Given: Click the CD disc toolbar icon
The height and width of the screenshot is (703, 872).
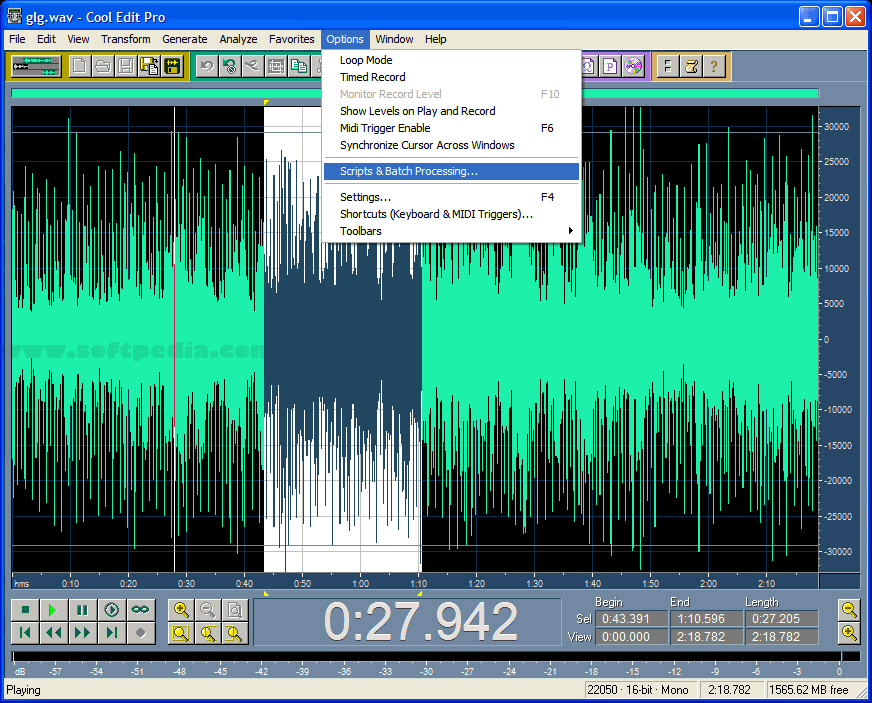Looking at the screenshot, I should 633,66.
